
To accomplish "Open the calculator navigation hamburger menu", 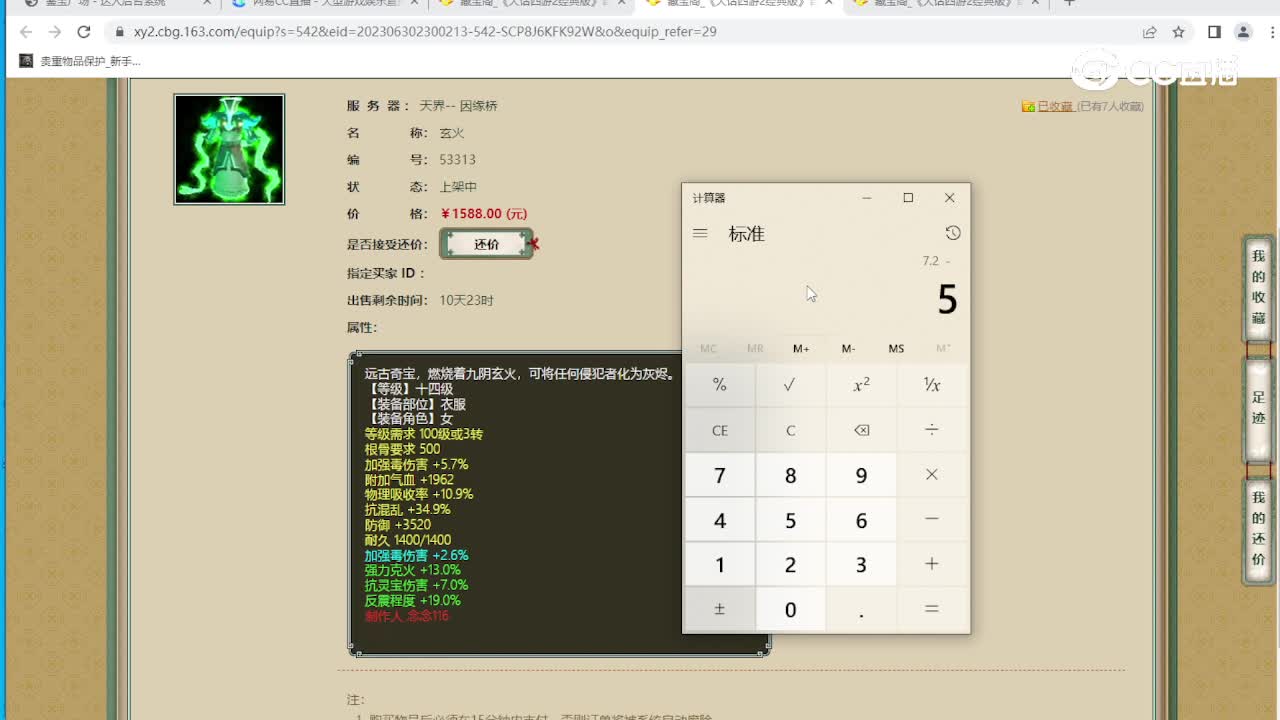I will pyautogui.click(x=700, y=233).
